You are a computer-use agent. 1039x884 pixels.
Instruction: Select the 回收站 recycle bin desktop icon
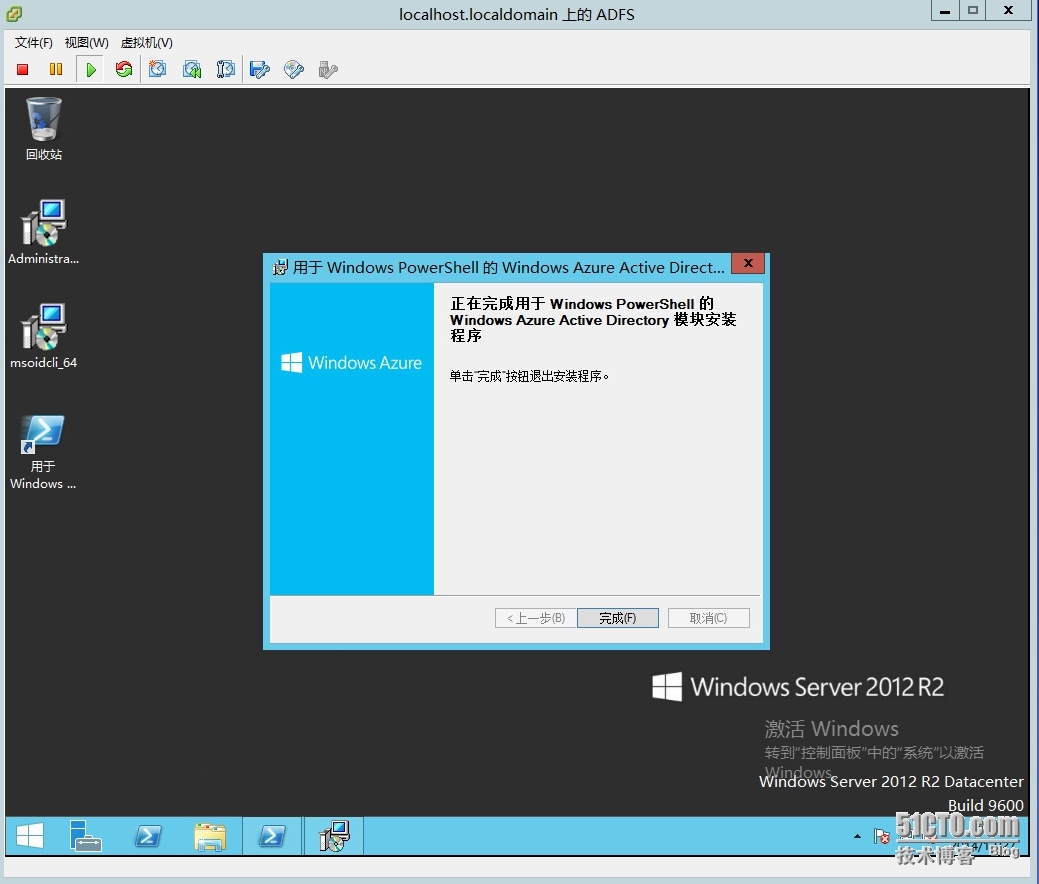[44, 129]
